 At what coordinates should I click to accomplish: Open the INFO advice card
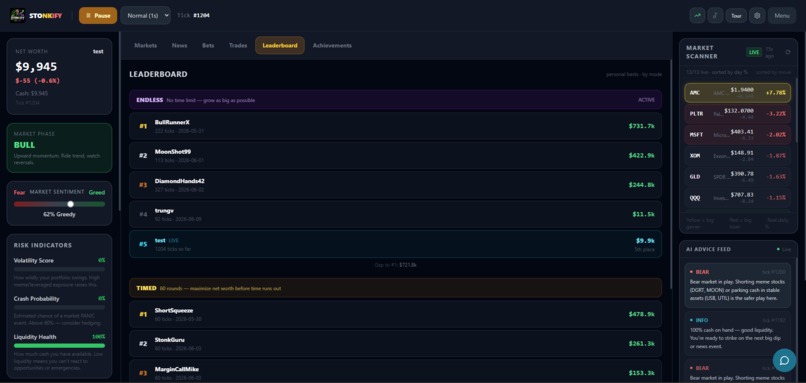[737, 333]
